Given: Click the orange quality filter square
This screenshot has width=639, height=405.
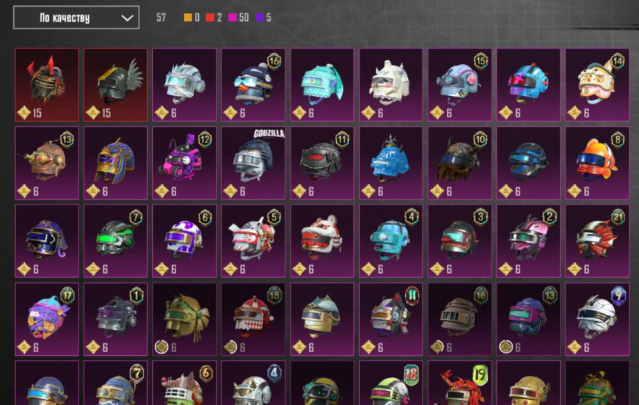Looking at the screenshot, I should point(188,17).
